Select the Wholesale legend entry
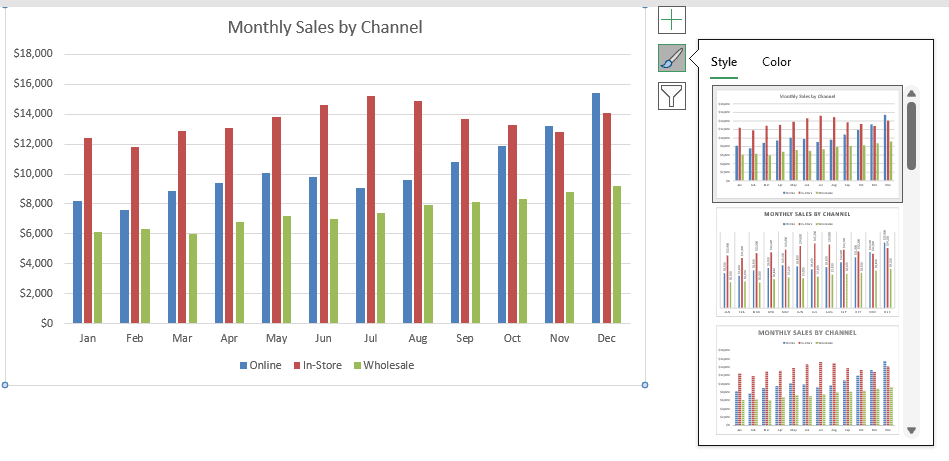Viewport: 949px width, 461px height. (384, 365)
